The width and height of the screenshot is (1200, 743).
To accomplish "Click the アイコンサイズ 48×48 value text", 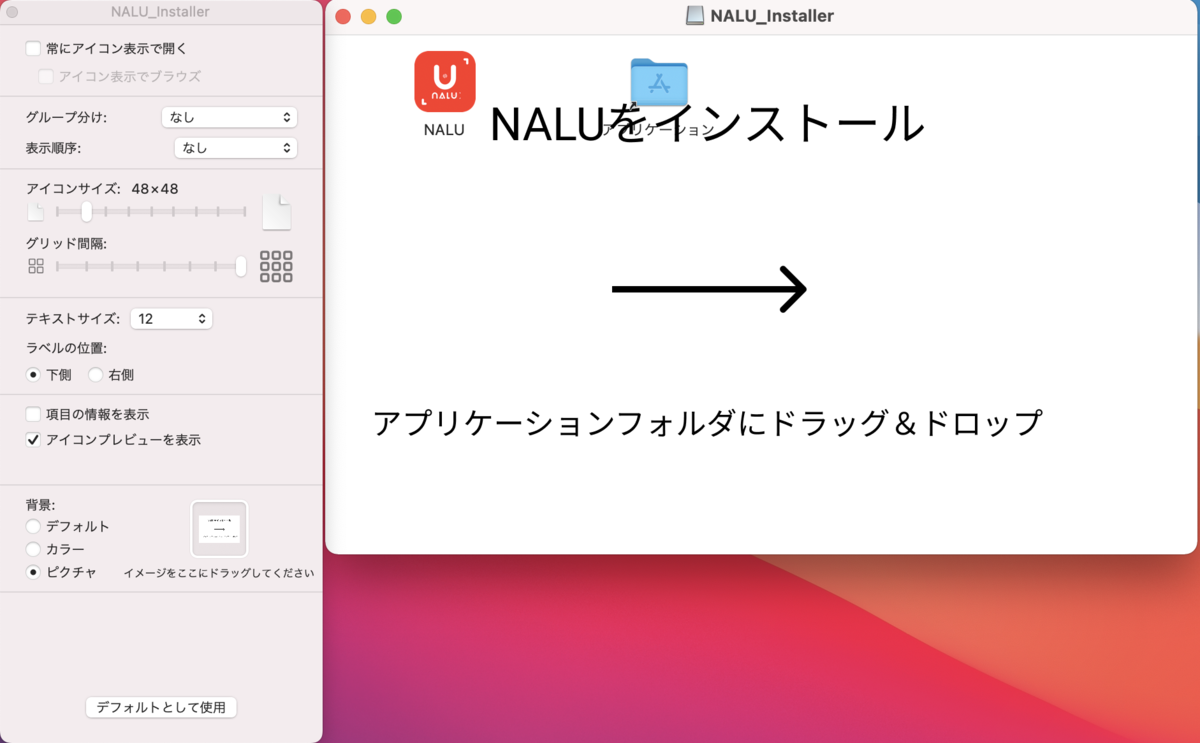I will pos(155,188).
